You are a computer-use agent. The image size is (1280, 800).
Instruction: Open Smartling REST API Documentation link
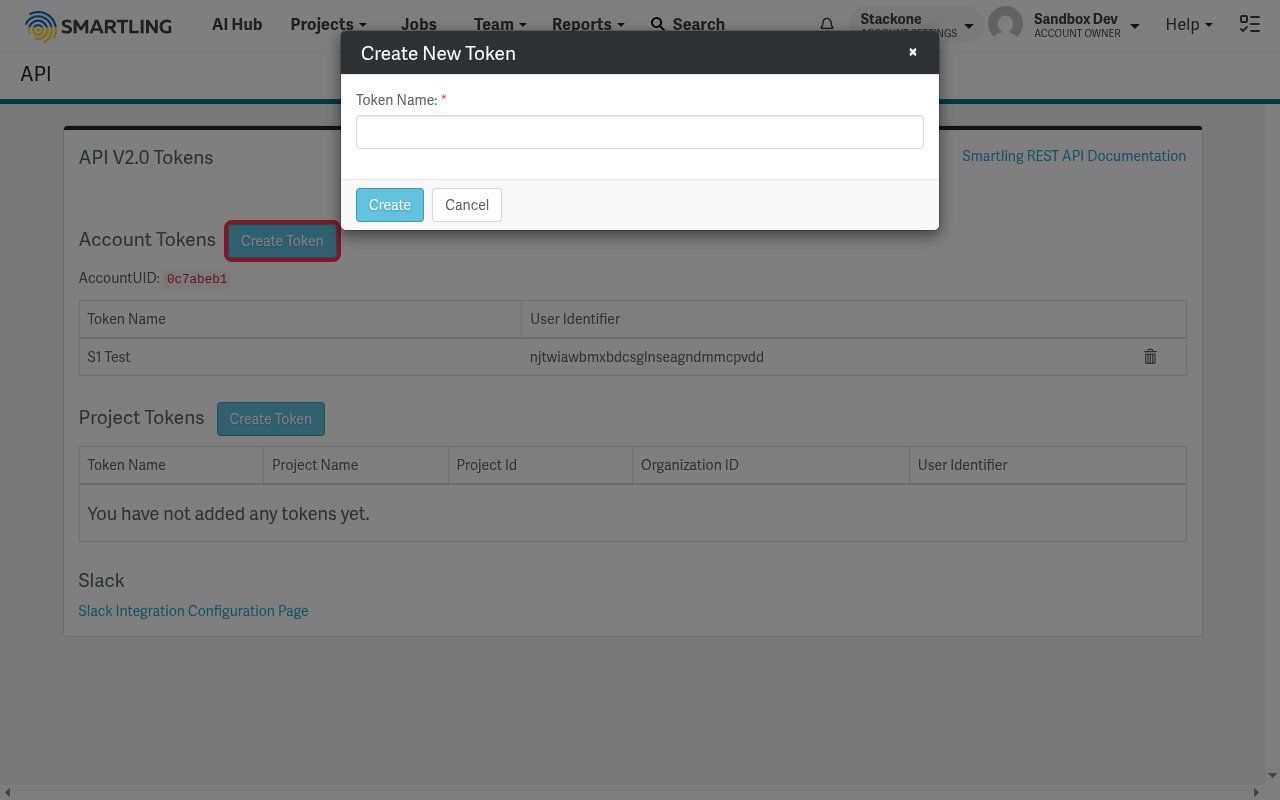[1074, 156]
